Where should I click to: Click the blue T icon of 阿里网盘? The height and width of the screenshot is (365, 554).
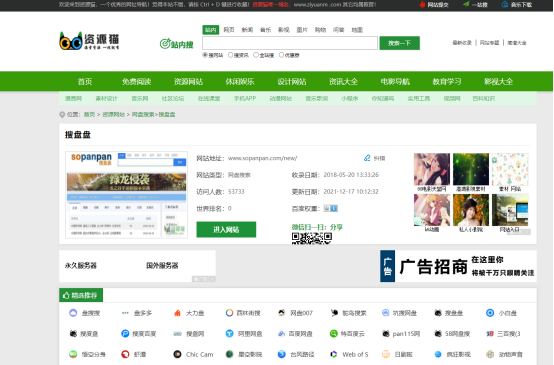coord(229,333)
